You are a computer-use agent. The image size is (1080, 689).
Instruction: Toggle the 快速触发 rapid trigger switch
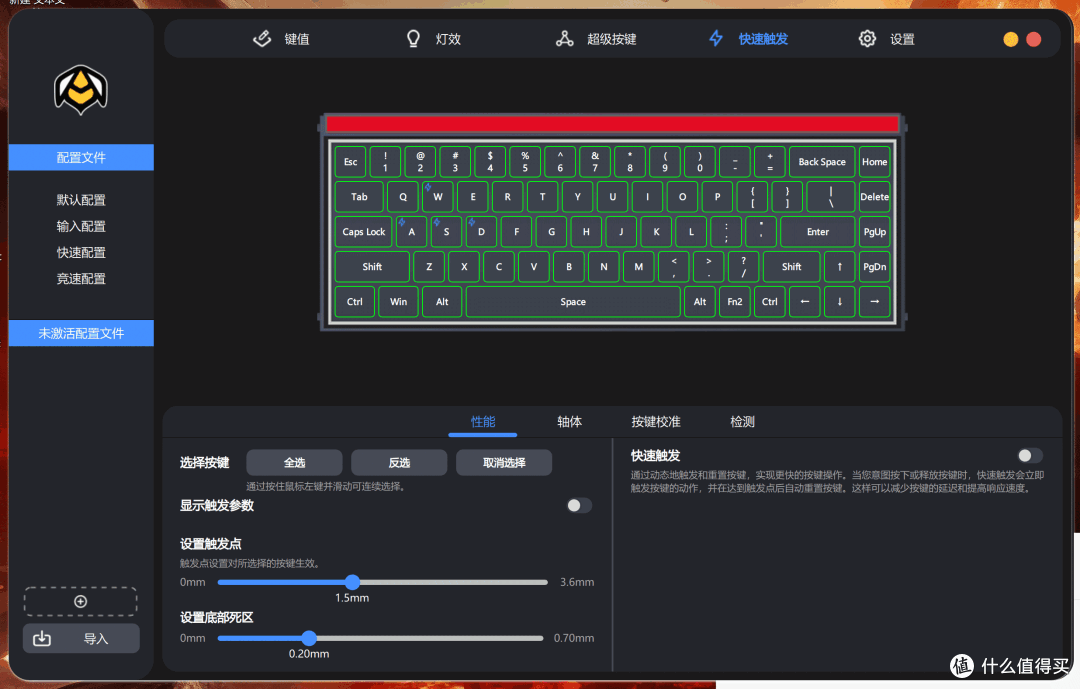click(x=1030, y=455)
